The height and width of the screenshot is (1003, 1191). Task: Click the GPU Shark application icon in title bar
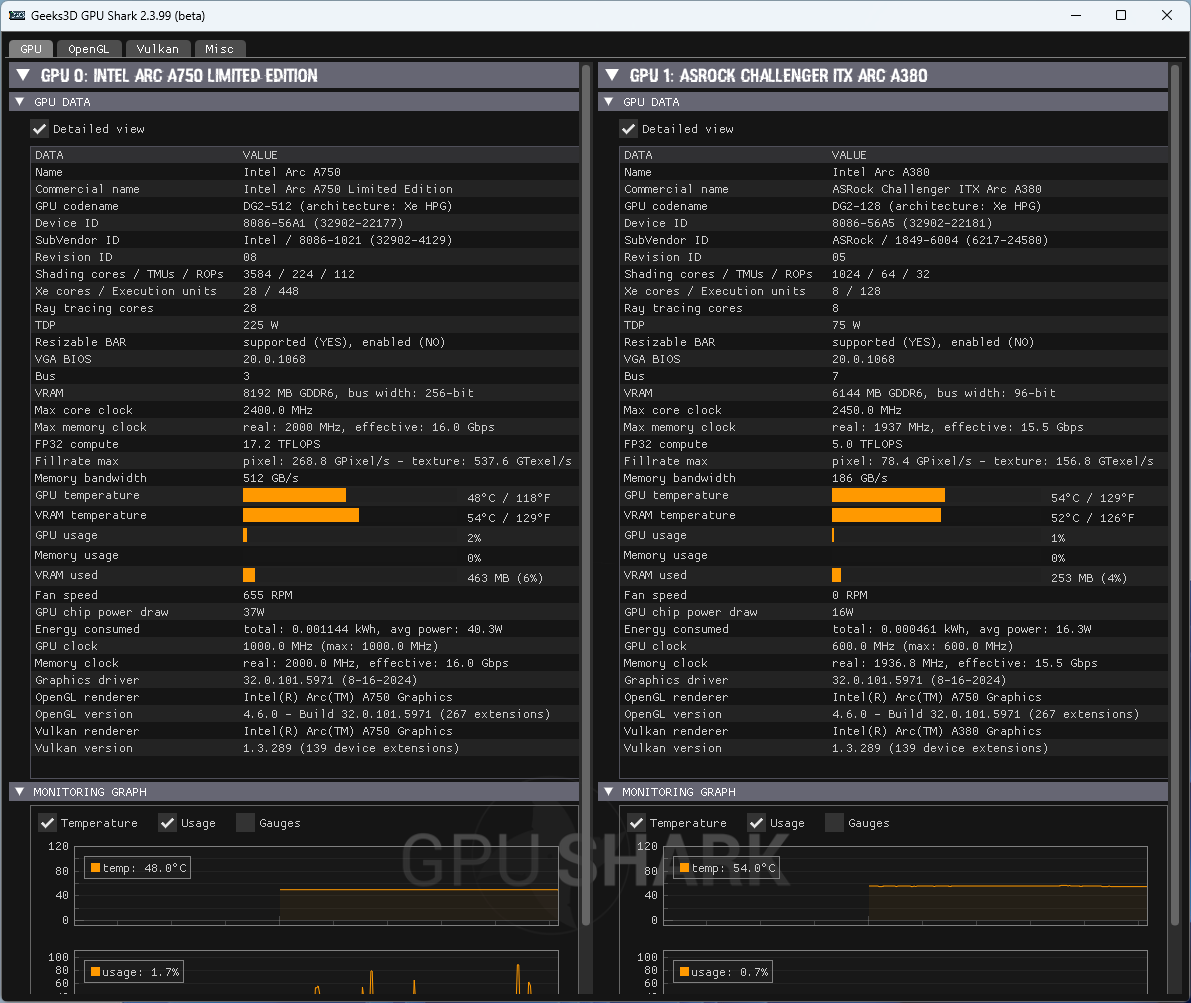point(17,15)
